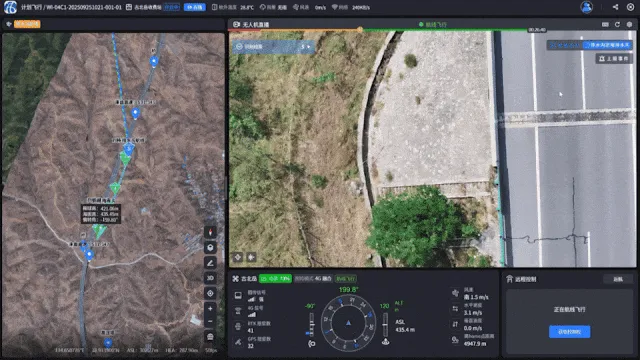Click the application logo at top left
Image resolution: width=640 pixels, height=360 pixels.
point(11,7)
